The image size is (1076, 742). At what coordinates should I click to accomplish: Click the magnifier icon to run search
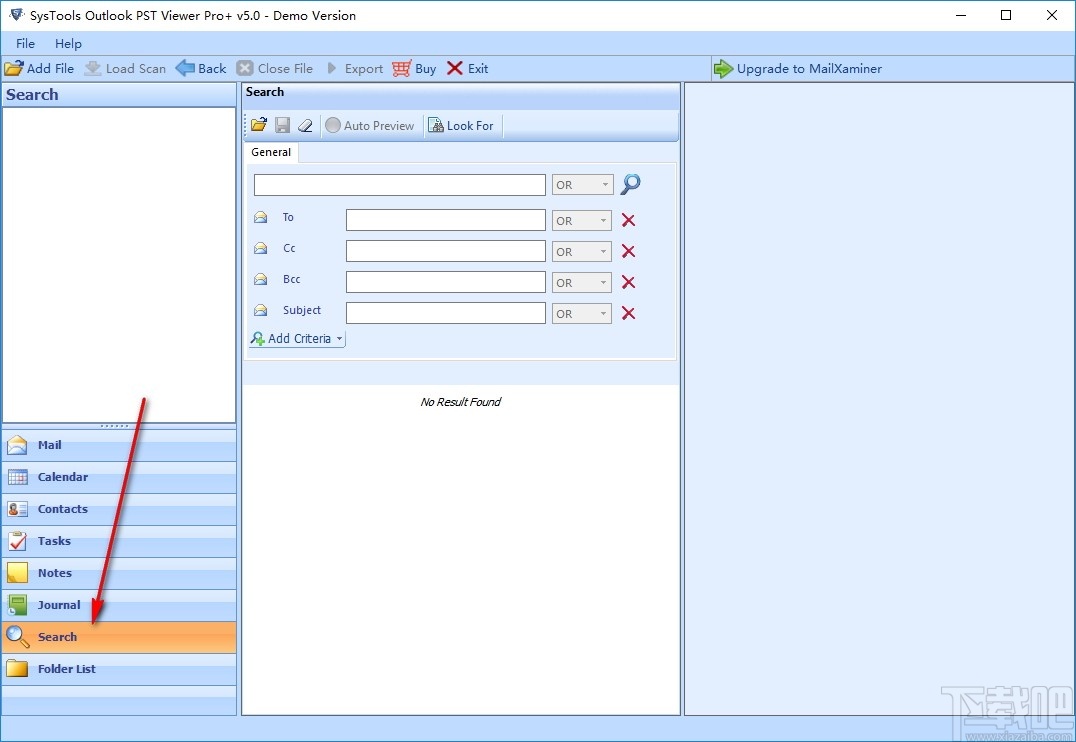[630, 184]
